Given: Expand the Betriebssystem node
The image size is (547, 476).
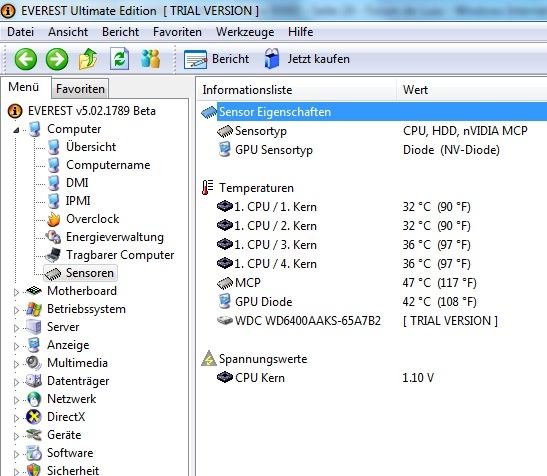Looking at the screenshot, I should tap(16, 310).
